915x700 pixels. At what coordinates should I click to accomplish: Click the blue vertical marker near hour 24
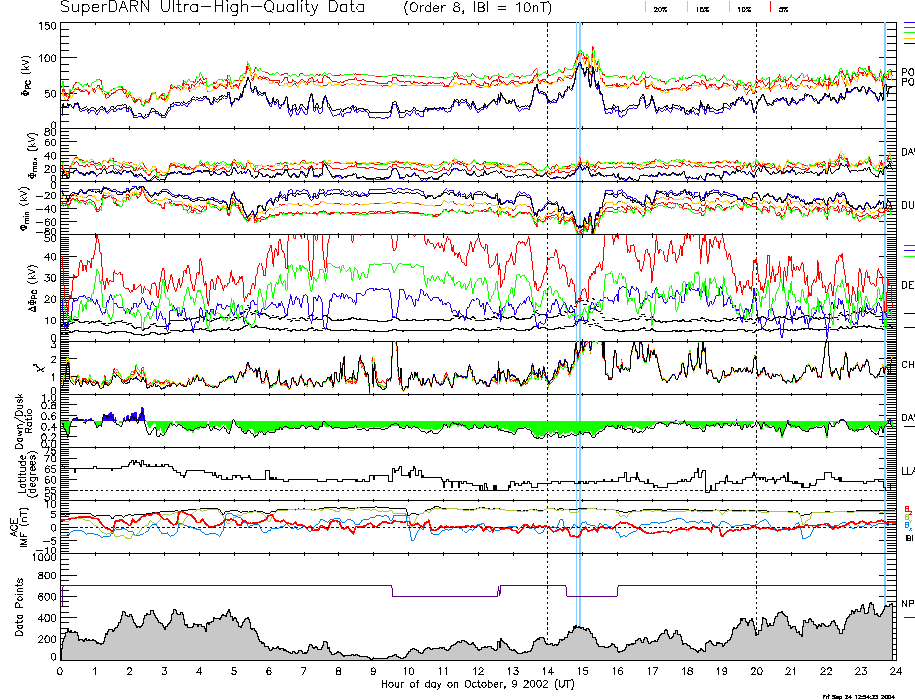[x=886, y=300]
